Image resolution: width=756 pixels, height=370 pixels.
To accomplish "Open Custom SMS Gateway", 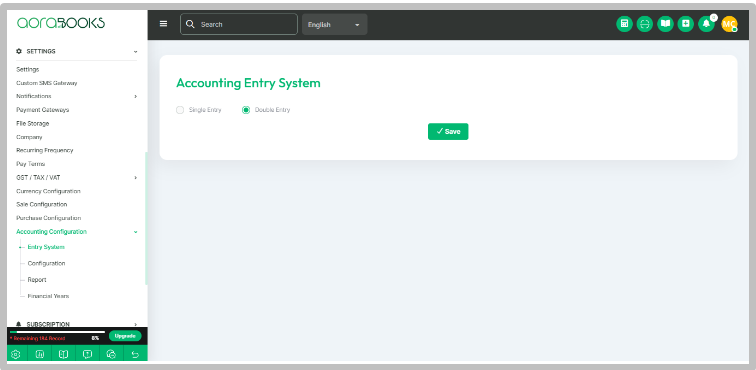I will click(47, 83).
